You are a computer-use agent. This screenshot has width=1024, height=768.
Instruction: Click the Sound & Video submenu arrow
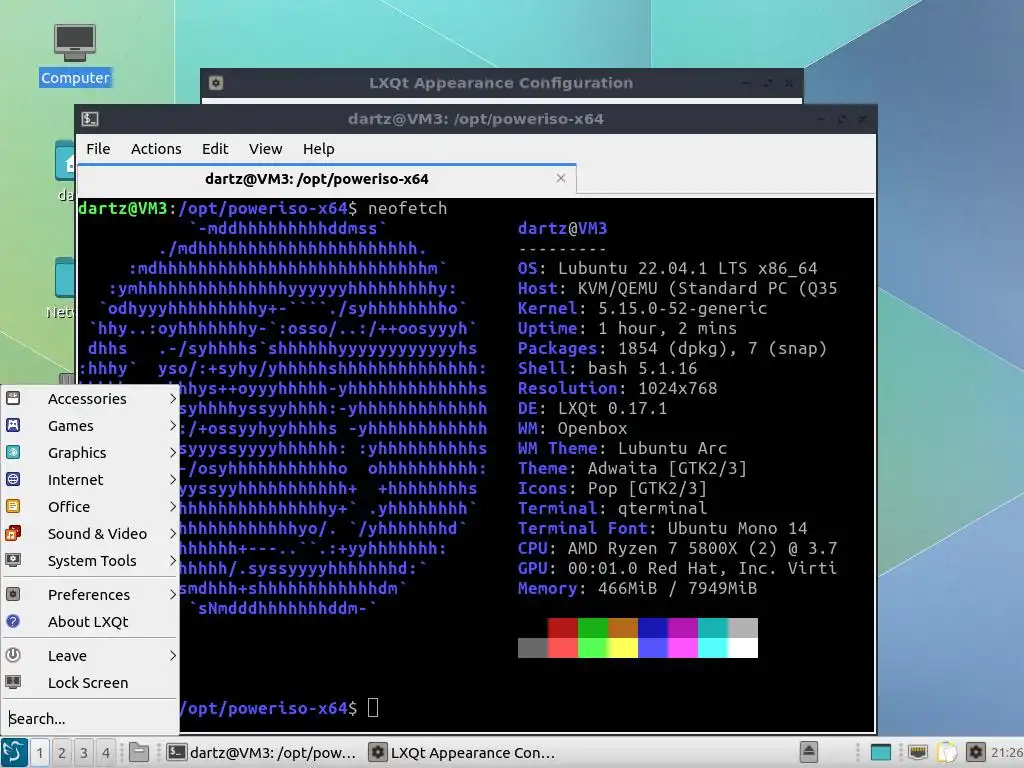click(x=172, y=534)
